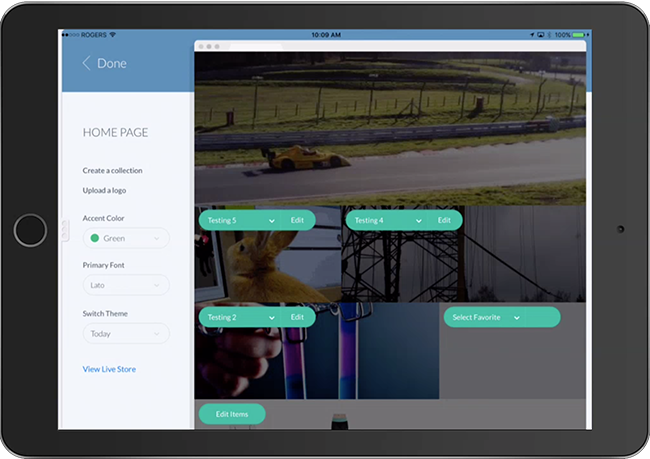Open Create a collection
This screenshot has width=650, height=459.
[112, 170]
